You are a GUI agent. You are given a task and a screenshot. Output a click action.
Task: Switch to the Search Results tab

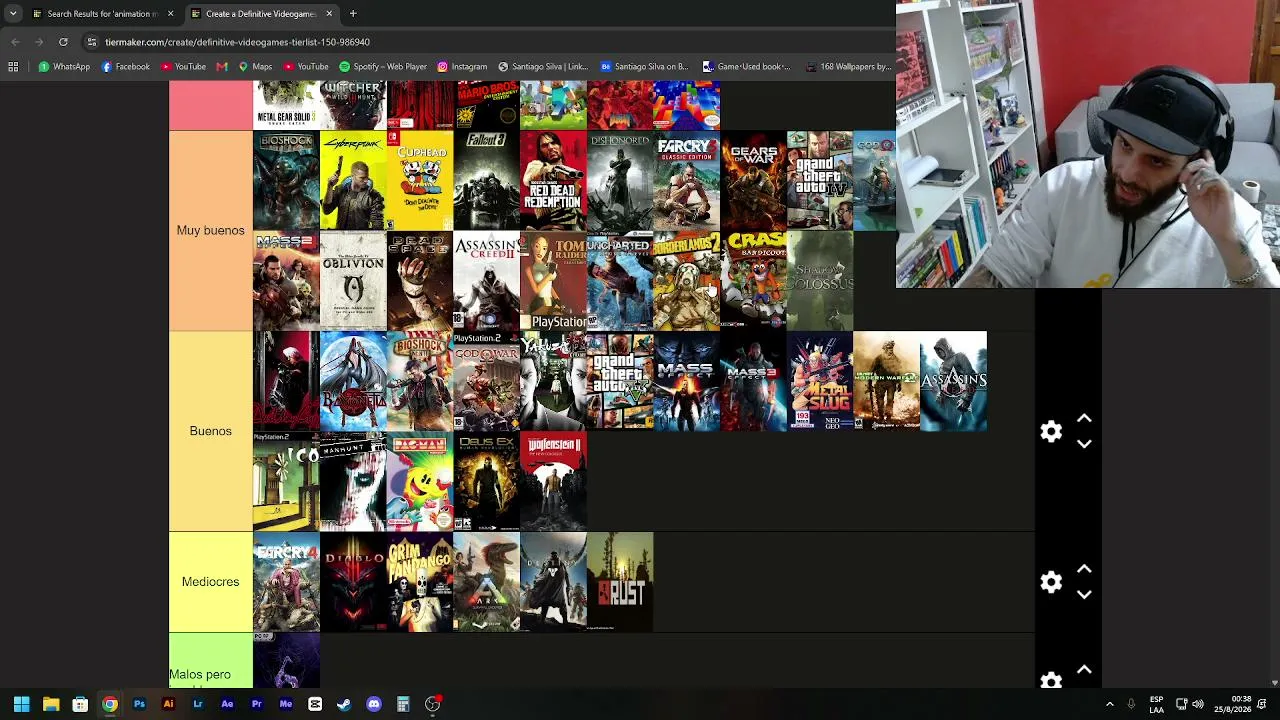pyautogui.click(x=104, y=14)
